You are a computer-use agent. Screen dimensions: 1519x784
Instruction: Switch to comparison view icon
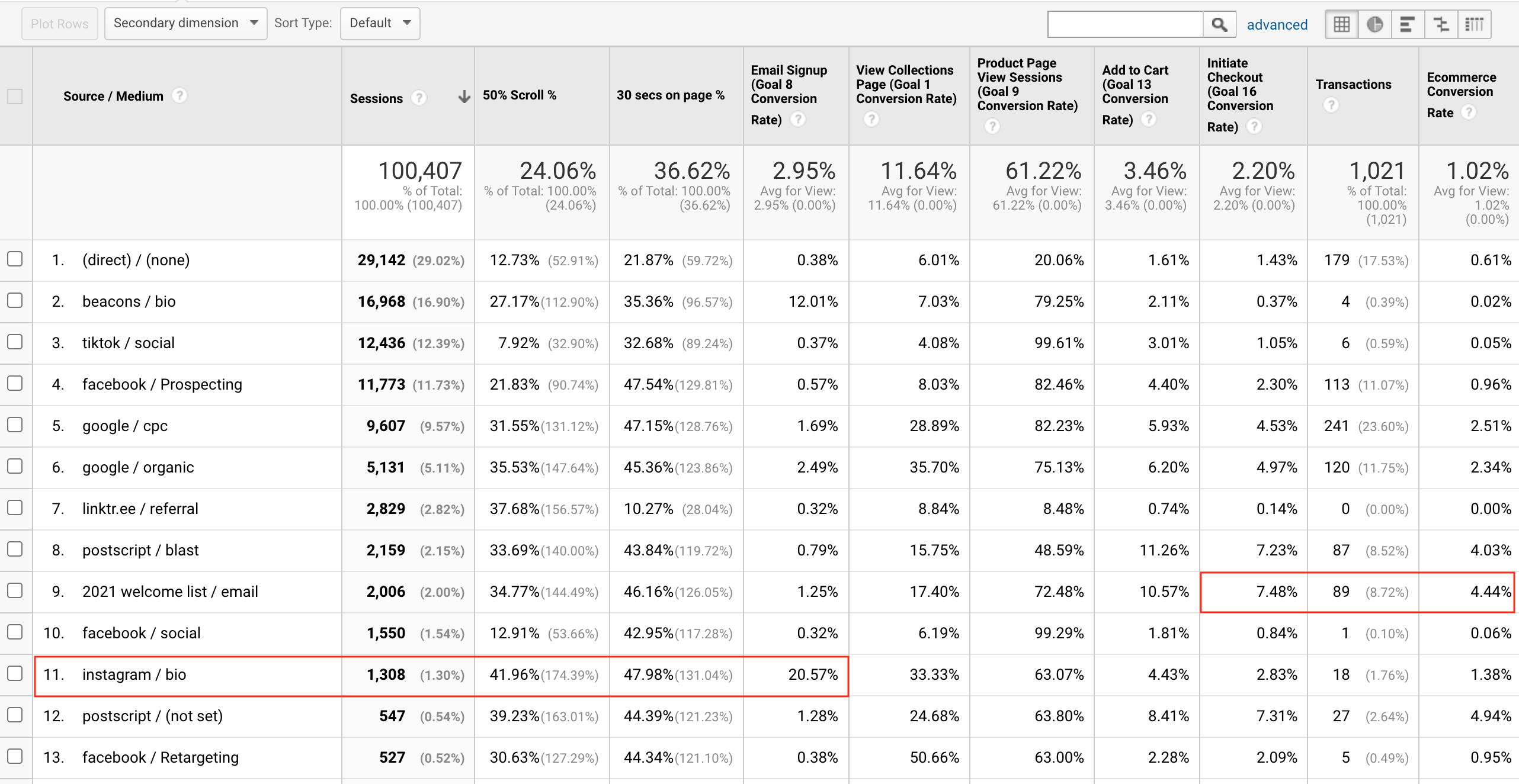coord(1441,24)
